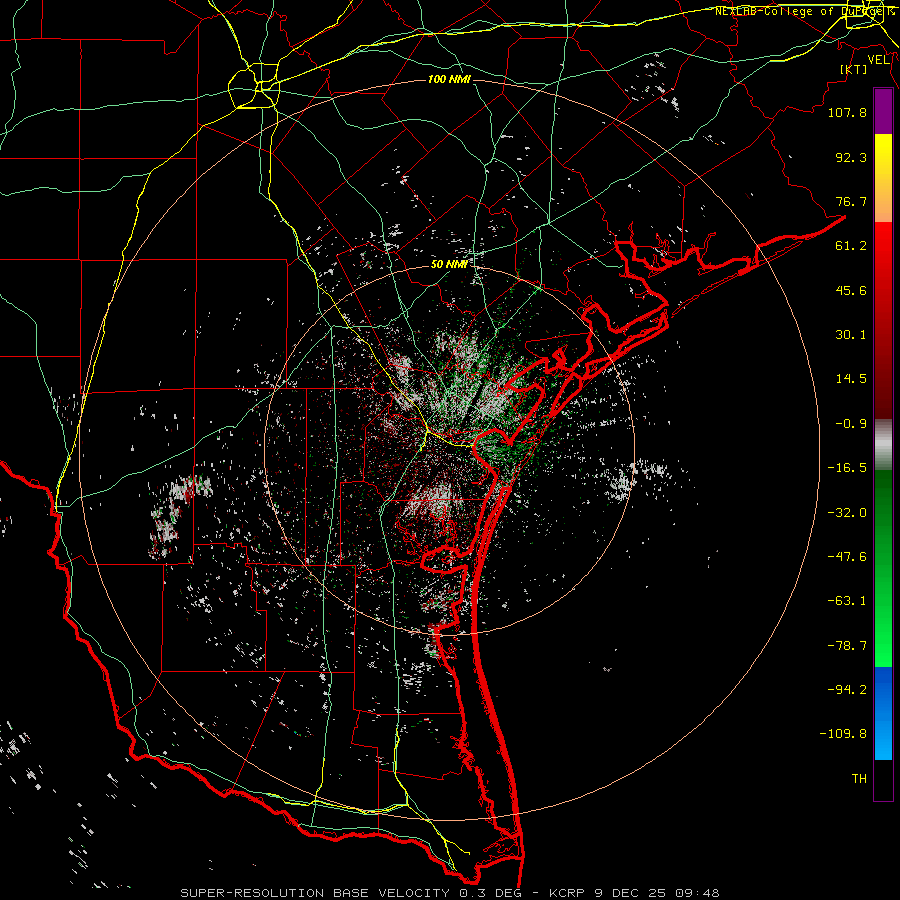Click the 14.5 legend value
The height and width of the screenshot is (900, 900).
(851, 379)
